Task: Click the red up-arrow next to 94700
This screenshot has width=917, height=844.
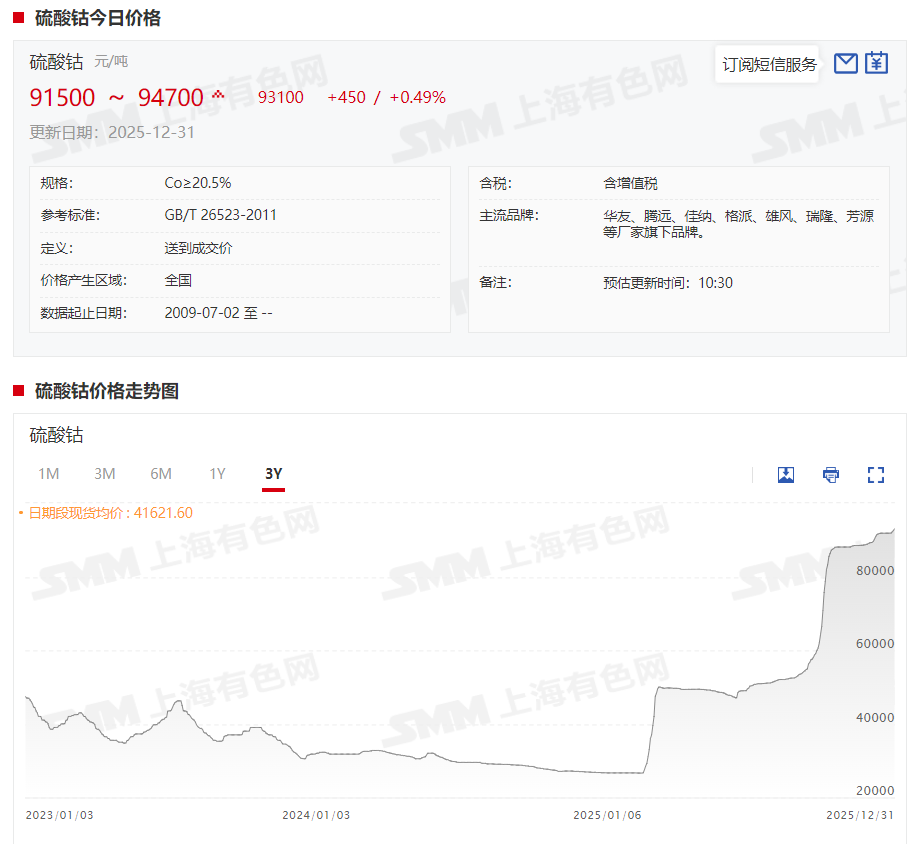Action: 218,95
